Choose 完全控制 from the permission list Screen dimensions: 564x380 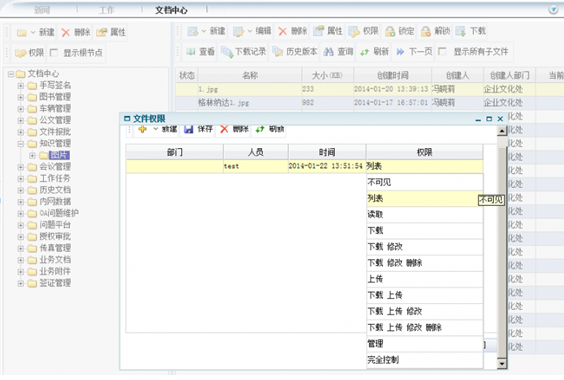point(424,360)
